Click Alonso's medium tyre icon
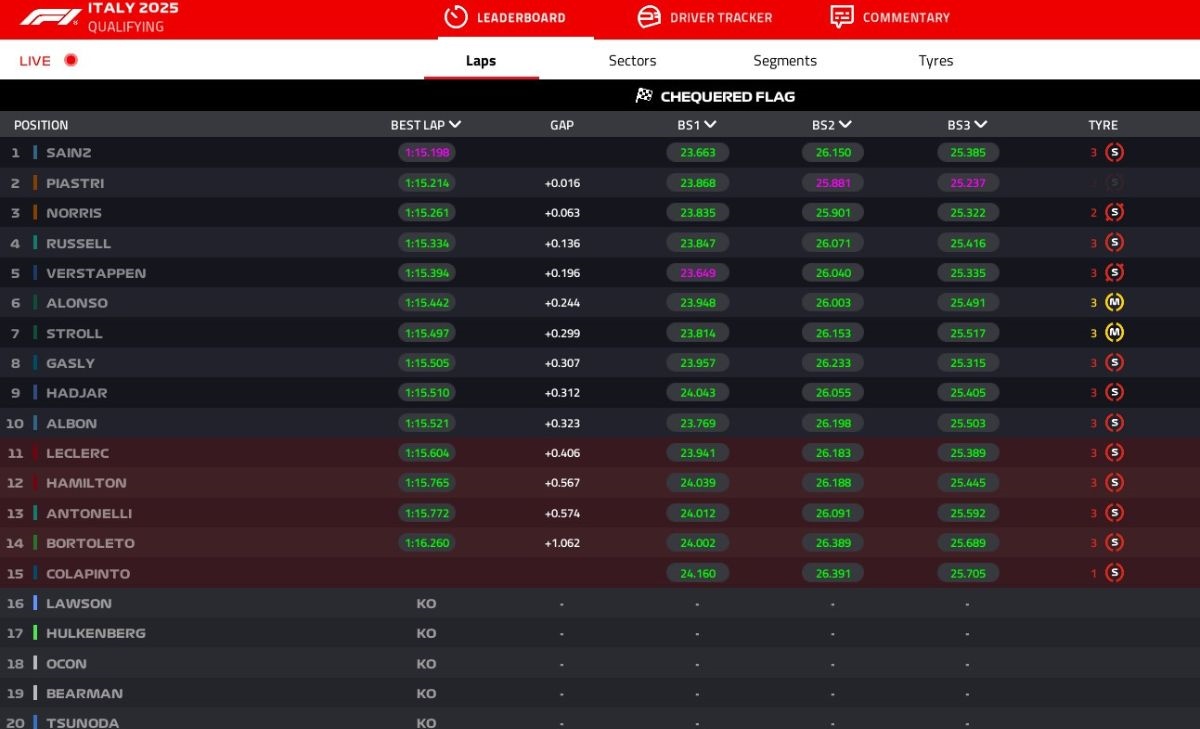The width and height of the screenshot is (1200, 729). (x=1115, y=303)
